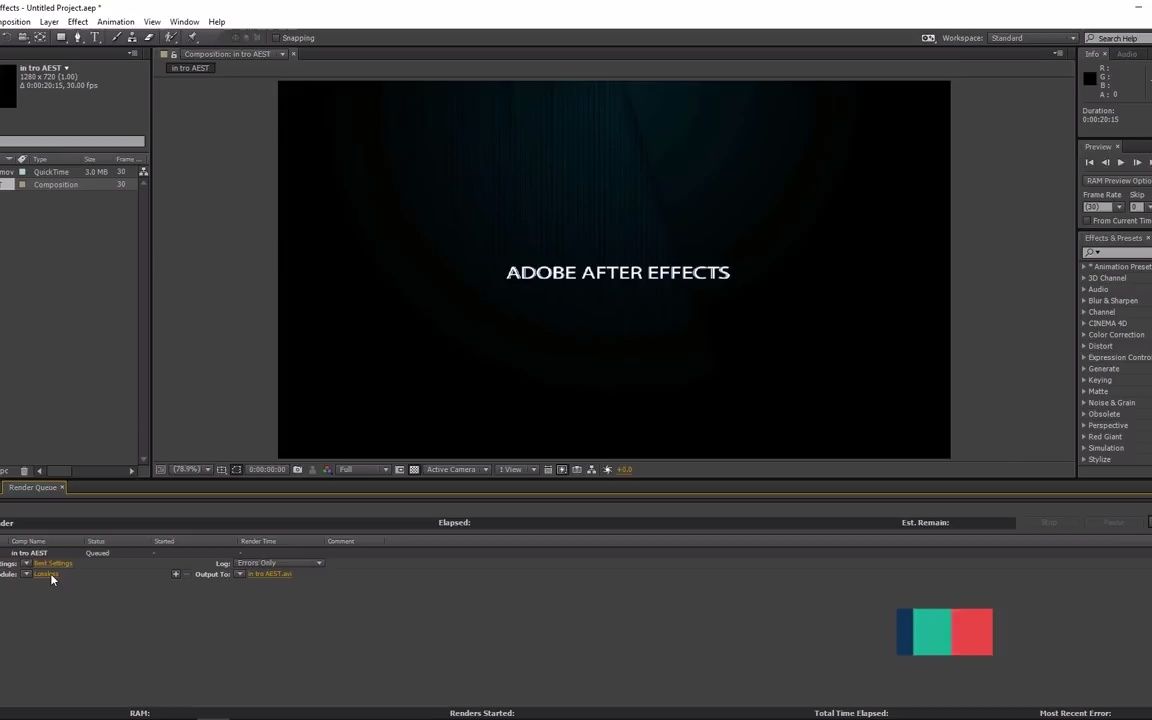Take a snapshot of the composition view

[x=297, y=469]
